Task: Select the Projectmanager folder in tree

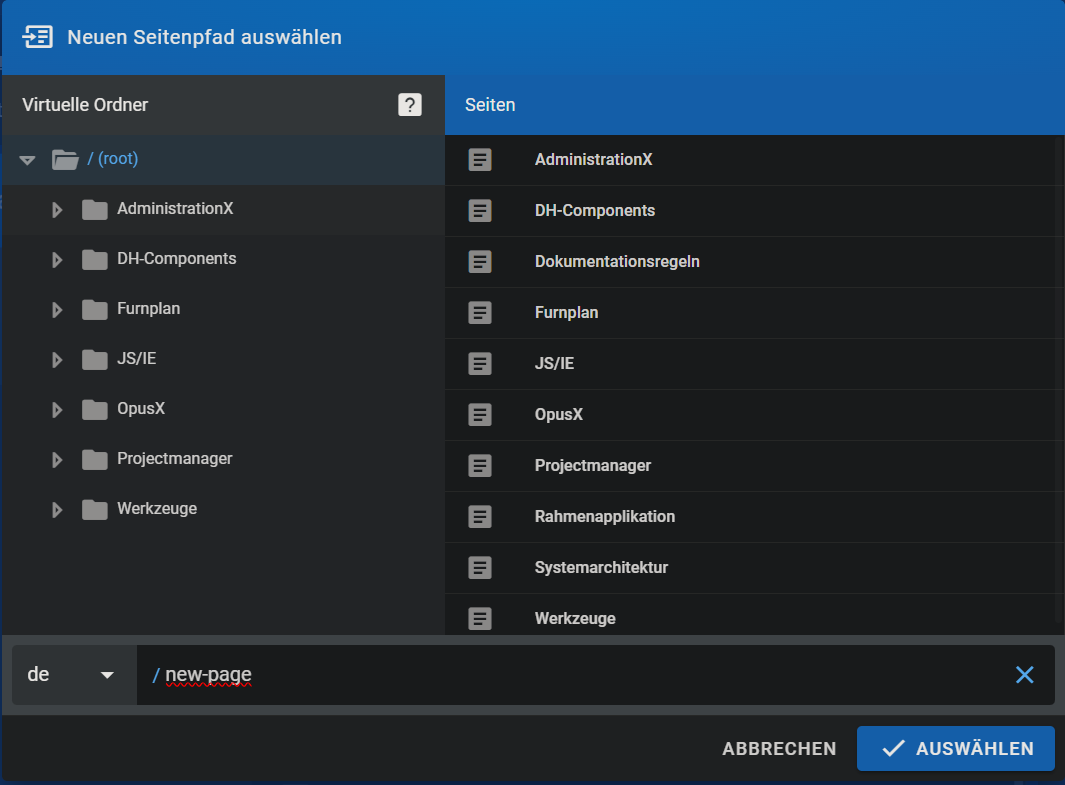Action: 174,459
